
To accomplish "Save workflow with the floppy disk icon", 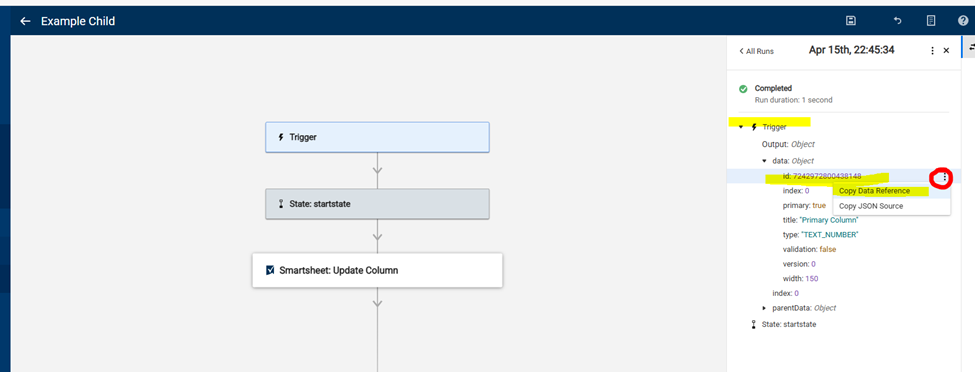I will pos(851,21).
